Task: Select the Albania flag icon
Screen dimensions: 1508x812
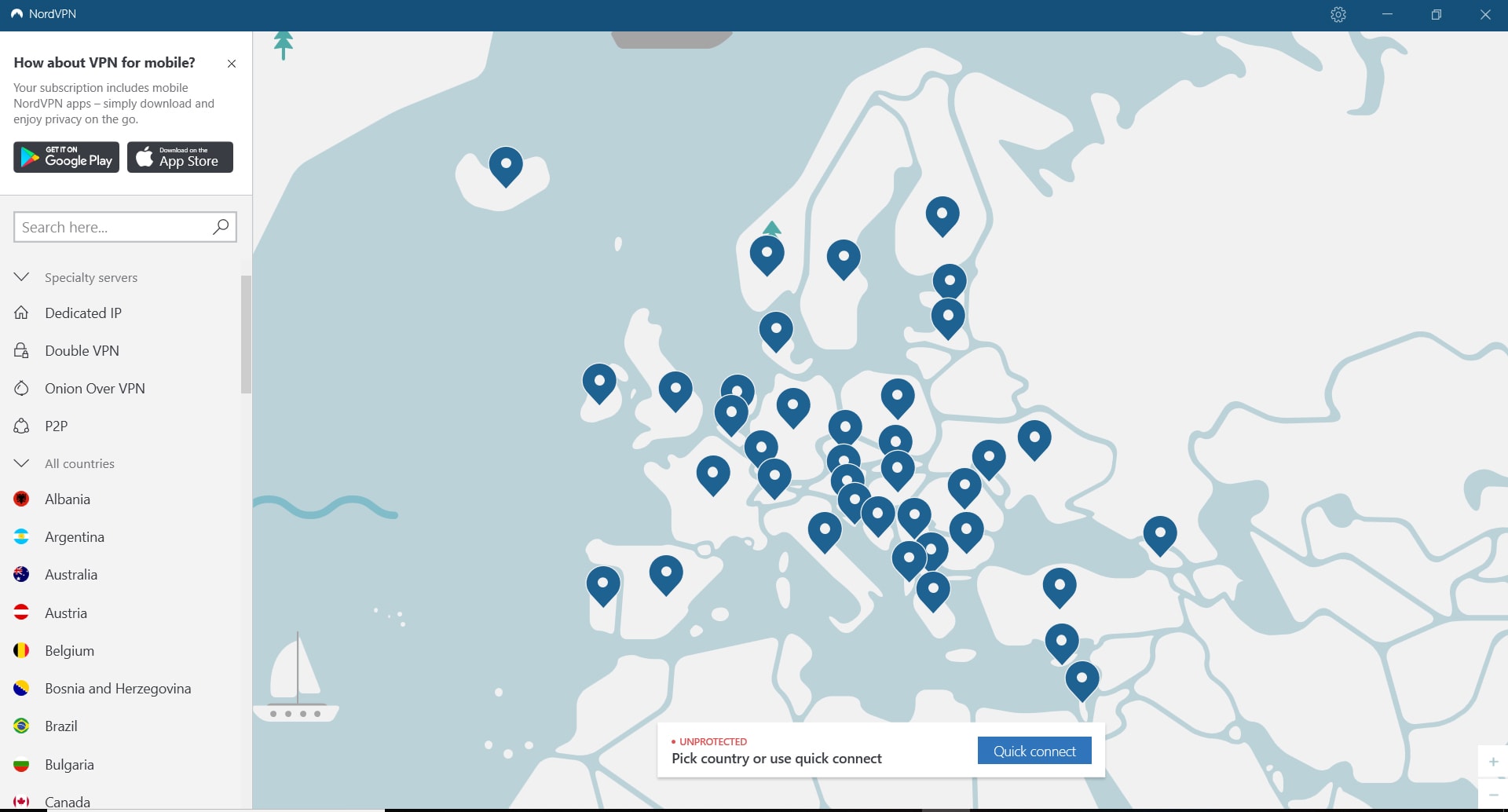Action: click(21, 499)
